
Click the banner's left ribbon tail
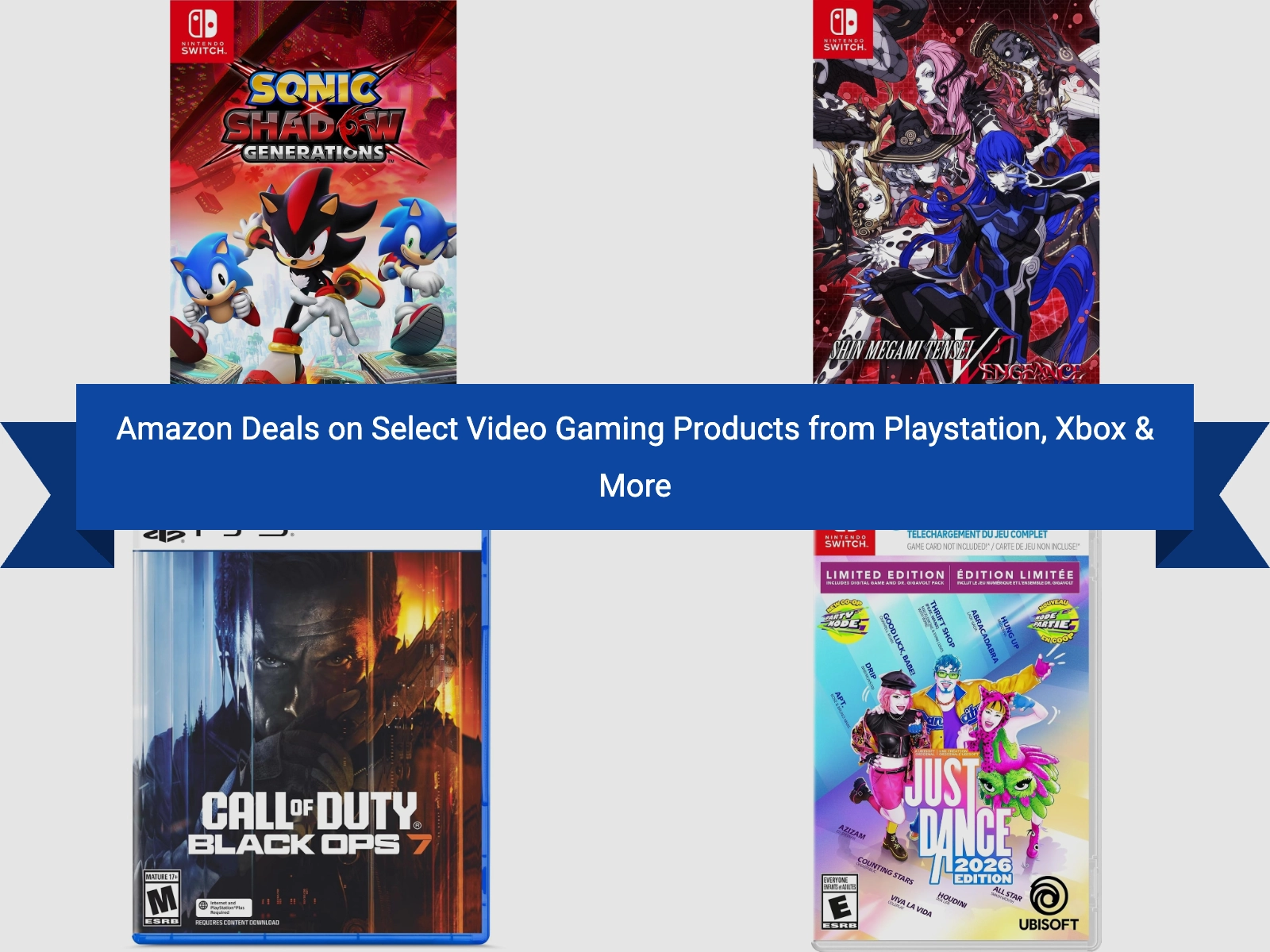(x=48, y=495)
